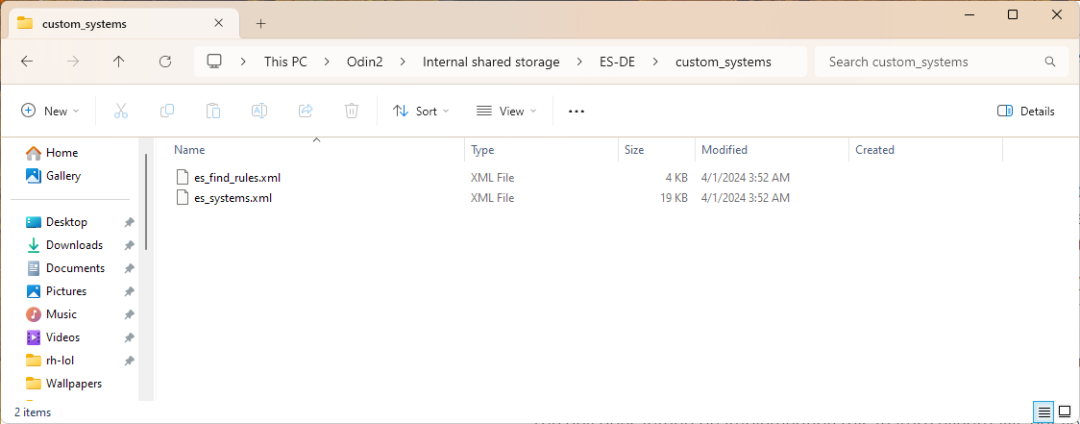The width and height of the screenshot is (1080, 424).
Task: Click the Search custom_systems field
Action: [x=930, y=62]
